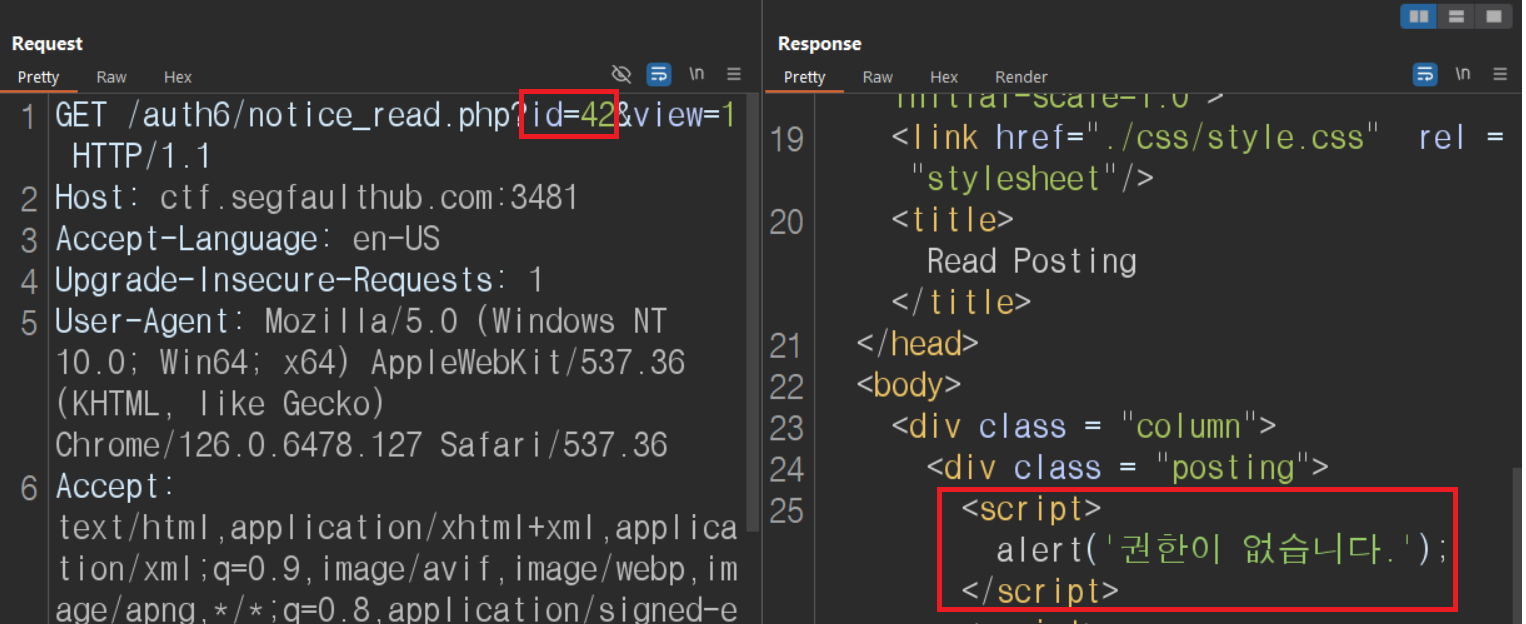Click the opening <title> tag in response
1526x624 pixels.
952,220
